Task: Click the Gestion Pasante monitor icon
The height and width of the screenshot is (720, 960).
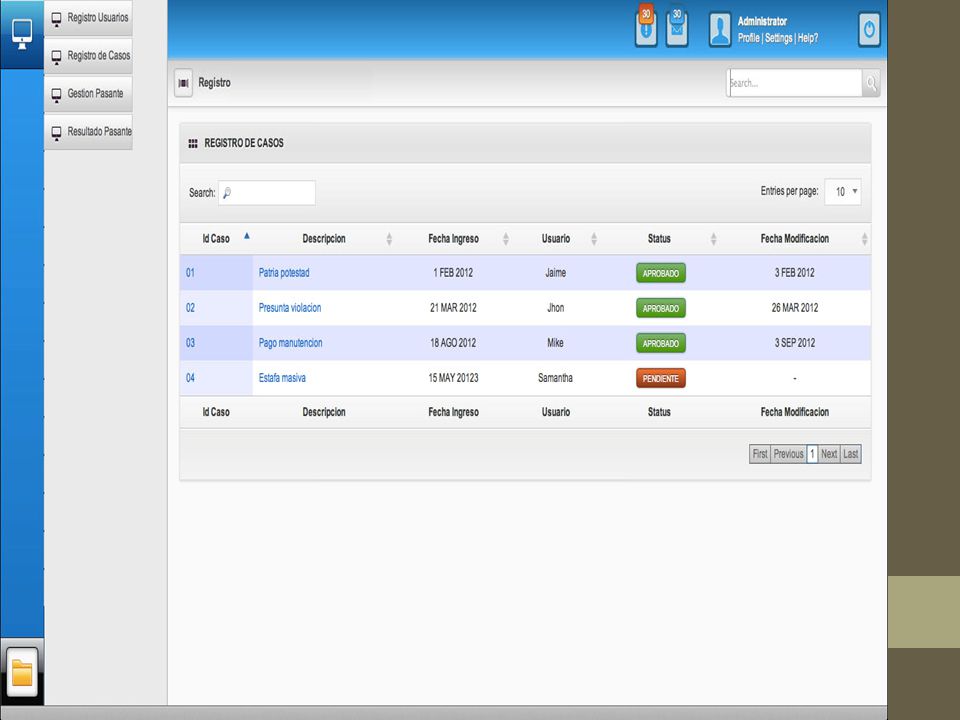Action: (56, 95)
